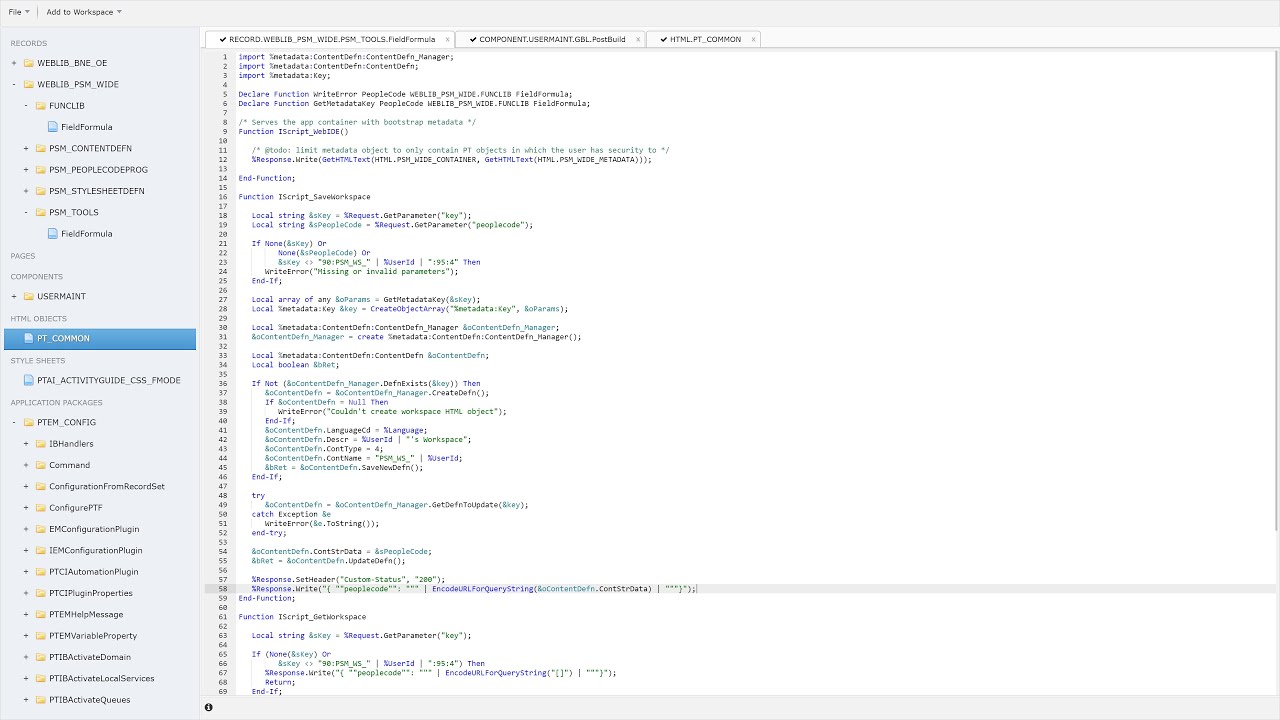Click file icon of FieldFormula under PSM_TOOLS
This screenshot has width=1280, height=720.
[x=53, y=233]
